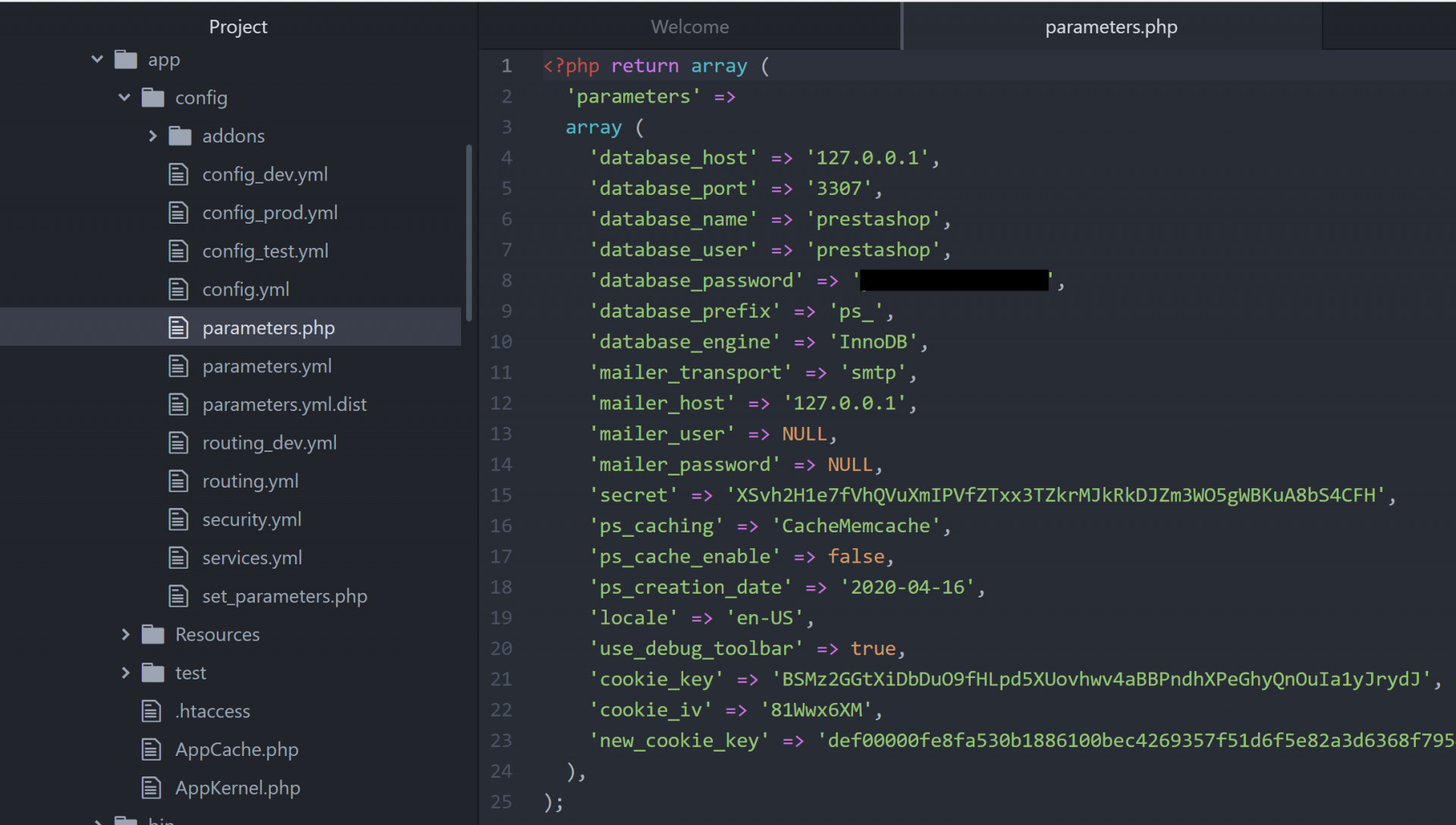
Task: Click the project tree vertical scrollbar
Action: coord(469,232)
